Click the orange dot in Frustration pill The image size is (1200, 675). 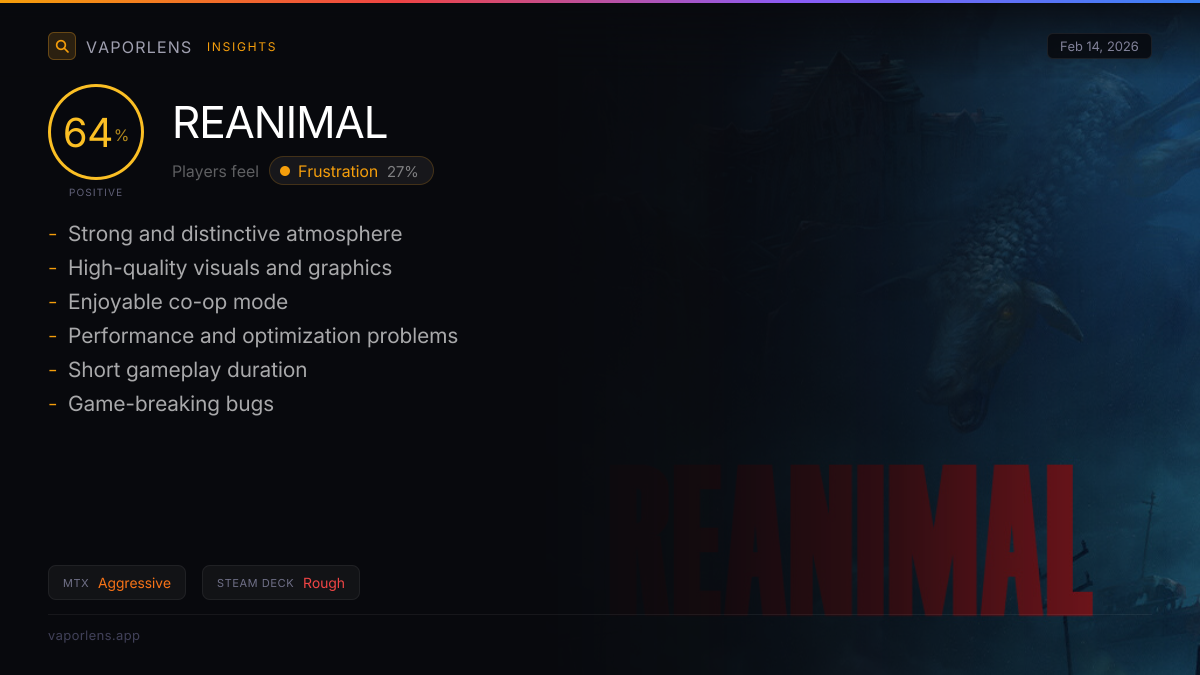point(285,171)
